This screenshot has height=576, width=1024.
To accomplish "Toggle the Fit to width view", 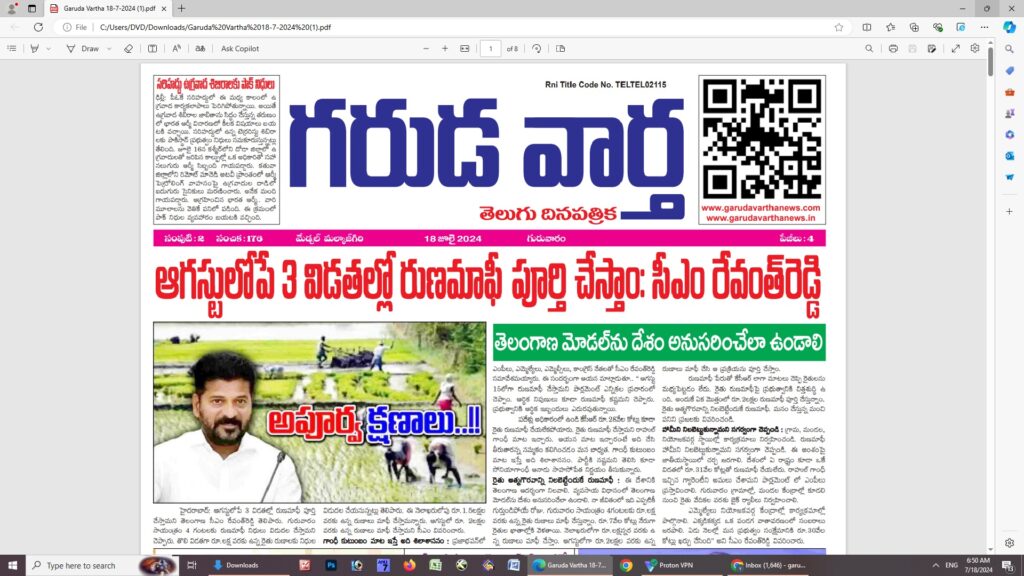I will (x=465, y=48).
